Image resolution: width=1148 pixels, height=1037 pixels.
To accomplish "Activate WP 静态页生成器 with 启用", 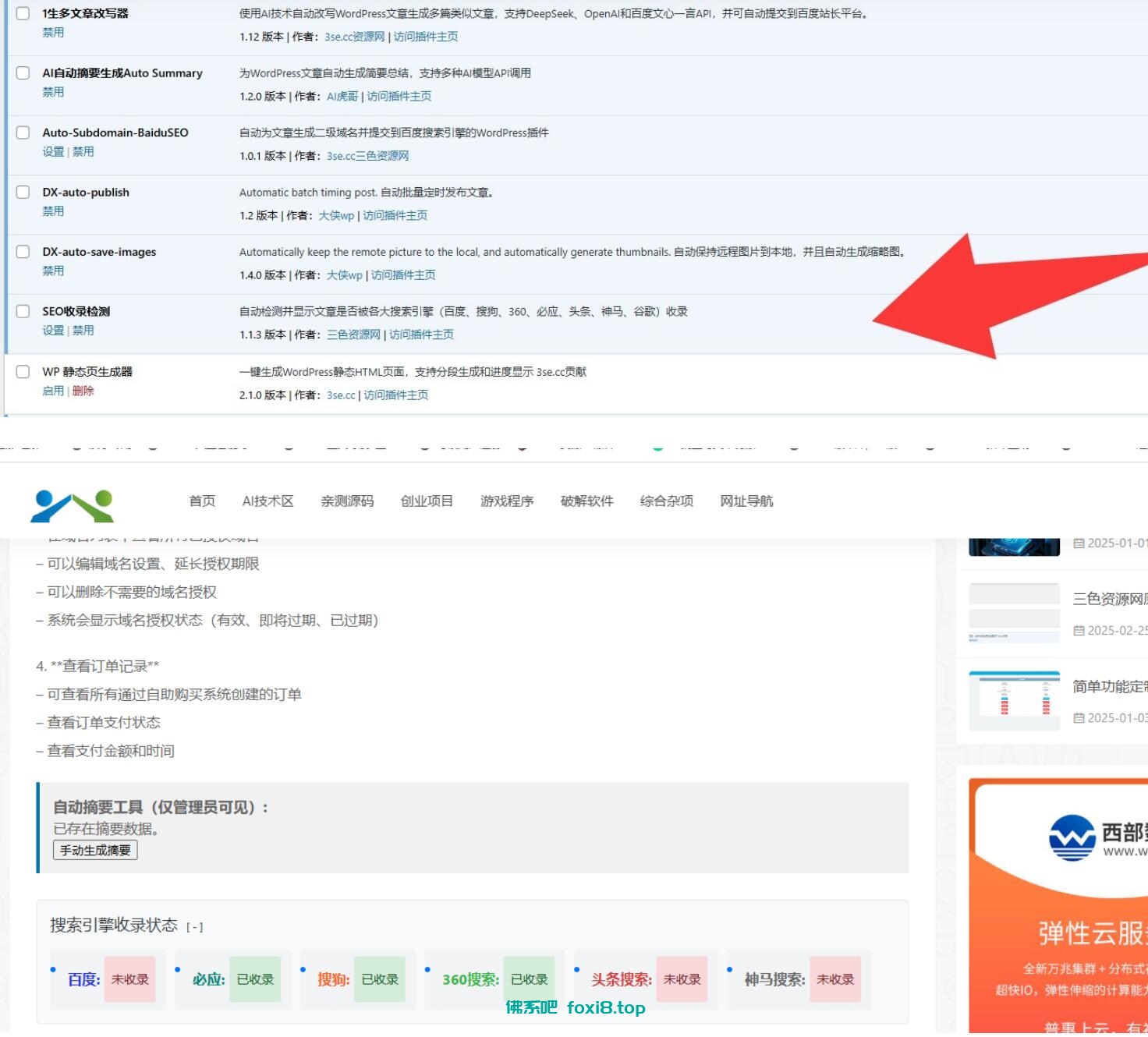I will click(x=53, y=391).
